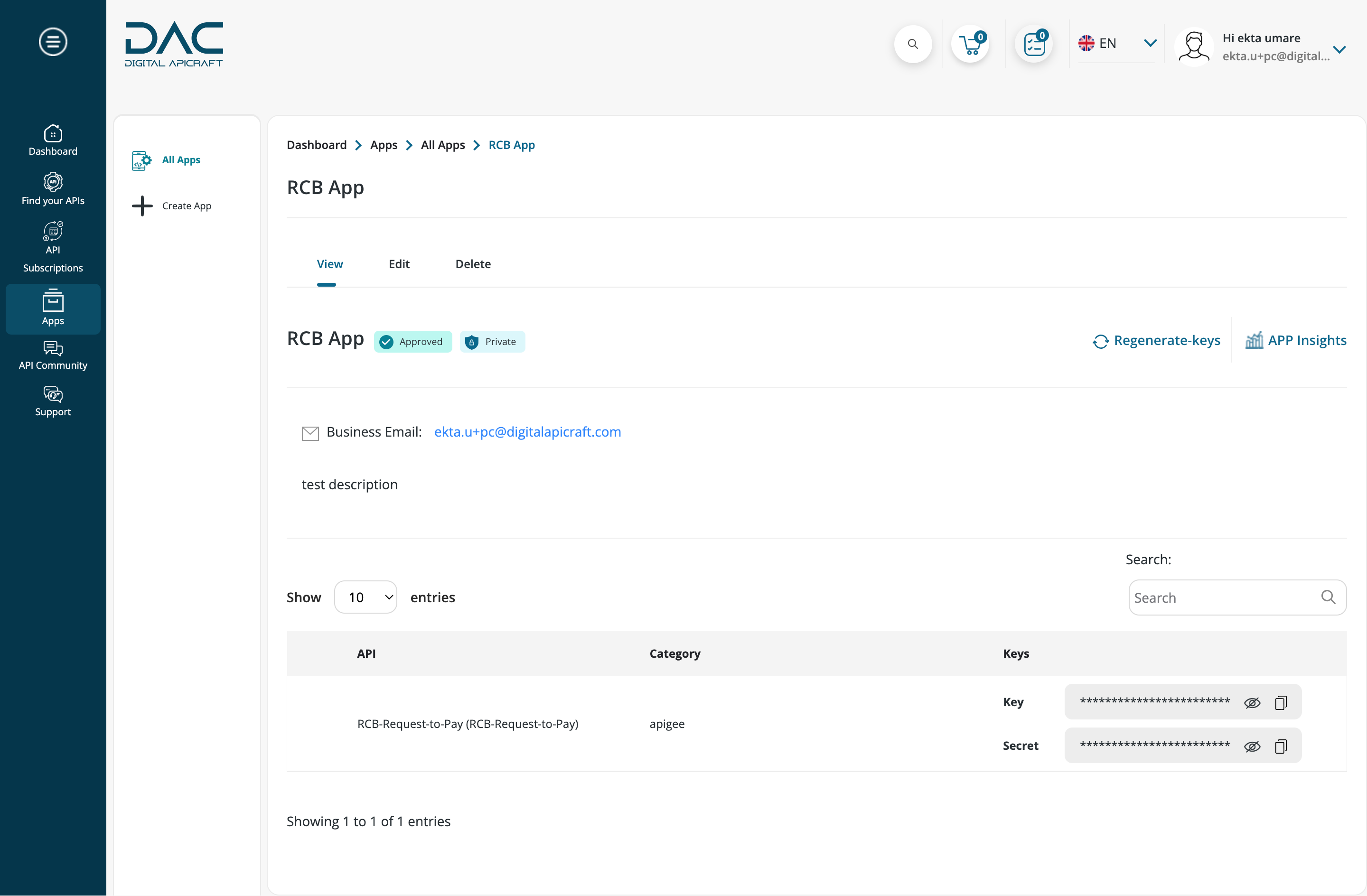
Task: Go to All Apps breadcrumb
Action: (x=443, y=145)
